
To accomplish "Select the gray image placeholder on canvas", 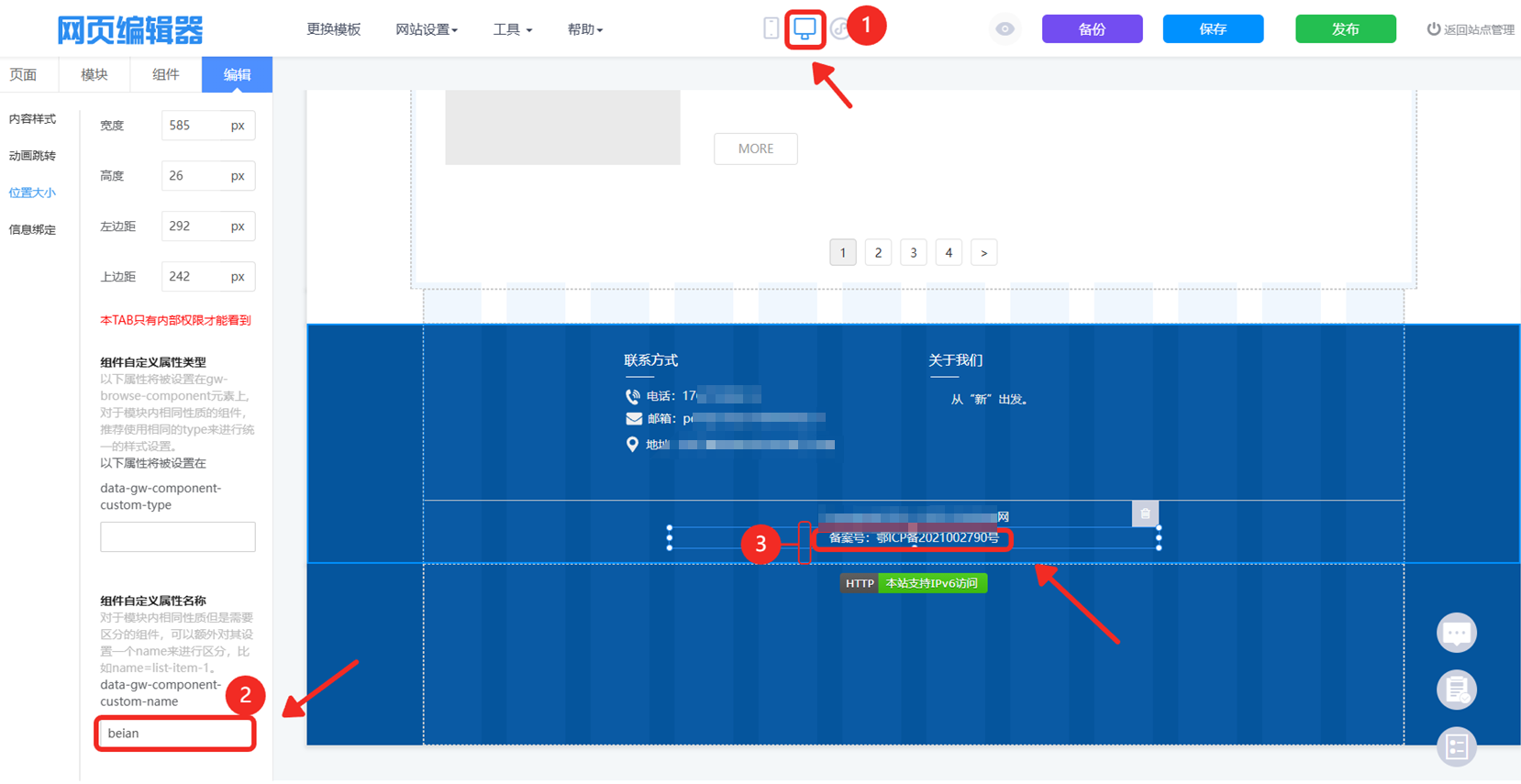I will coord(562,127).
